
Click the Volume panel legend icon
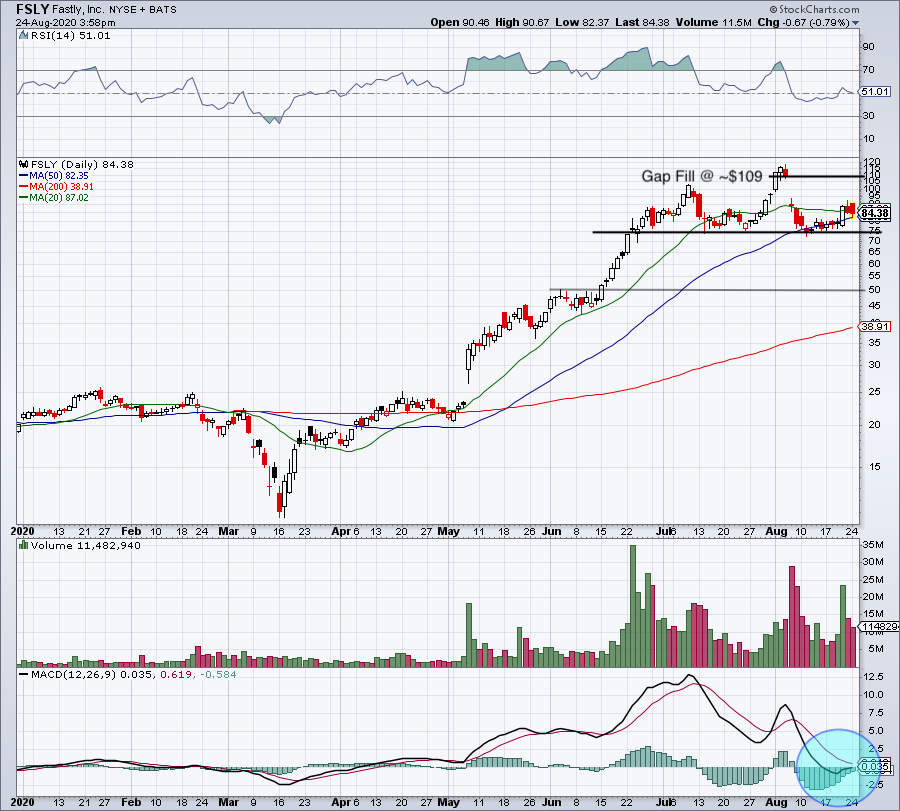(23, 547)
